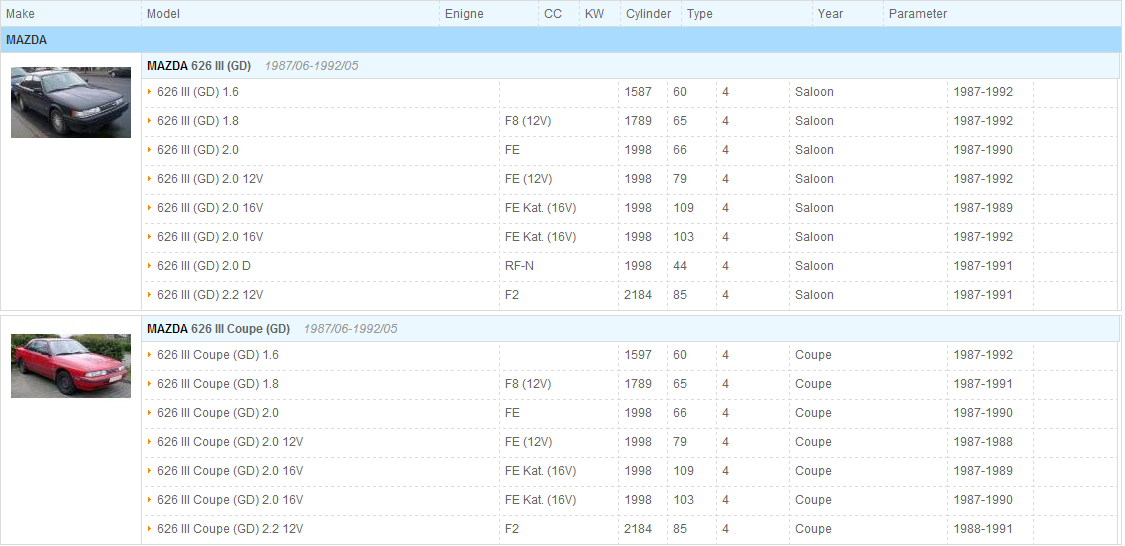Click F8 (12V) engine in the saloon 1.8 row

click(528, 121)
